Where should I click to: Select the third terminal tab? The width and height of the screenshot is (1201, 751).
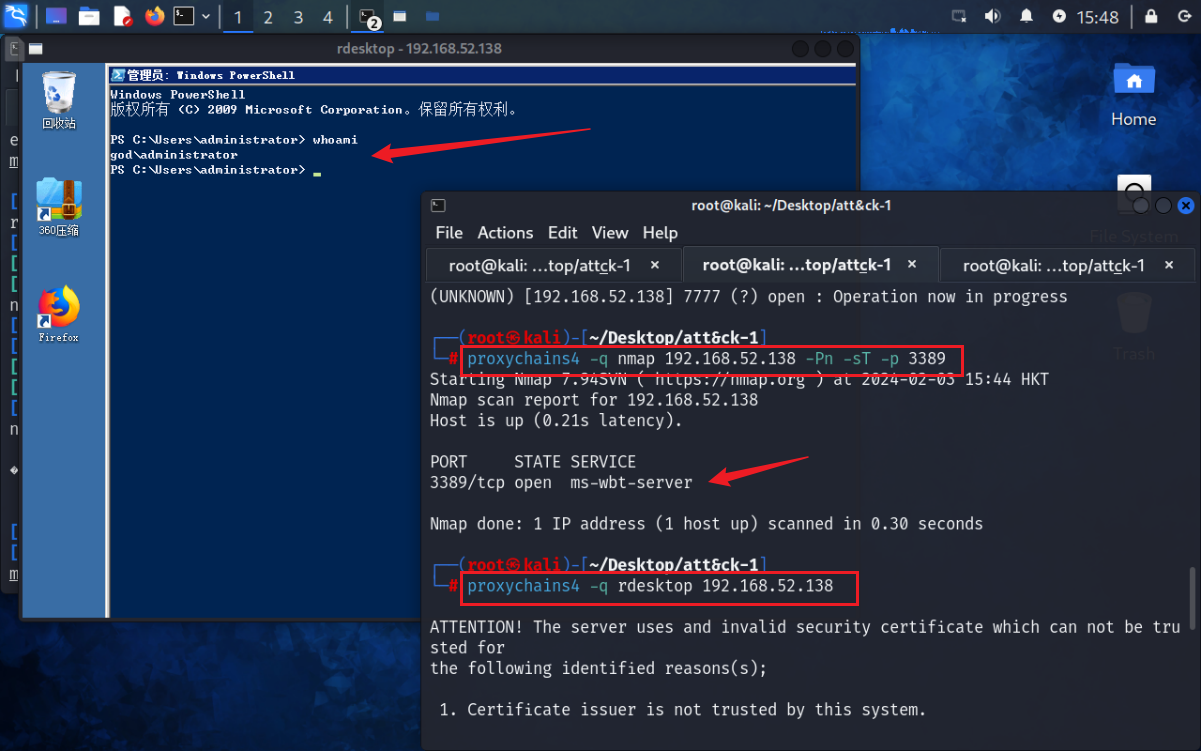[x=1053, y=265]
